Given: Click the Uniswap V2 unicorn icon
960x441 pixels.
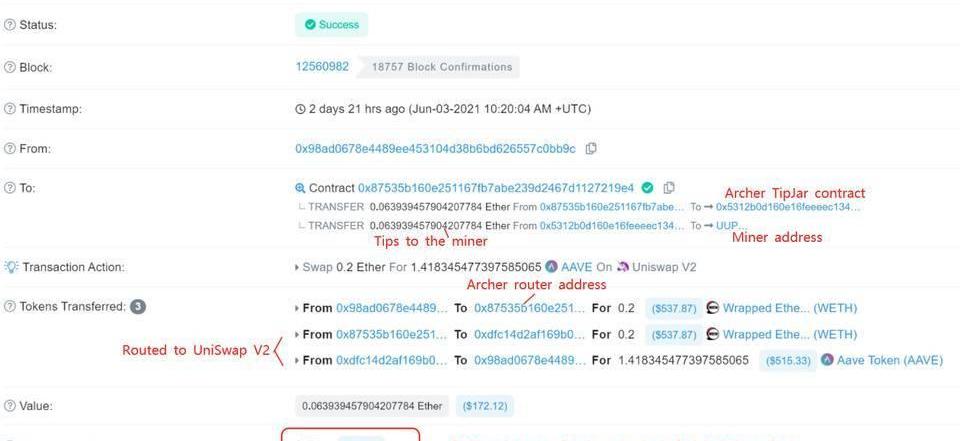Looking at the screenshot, I should pos(623,267).
